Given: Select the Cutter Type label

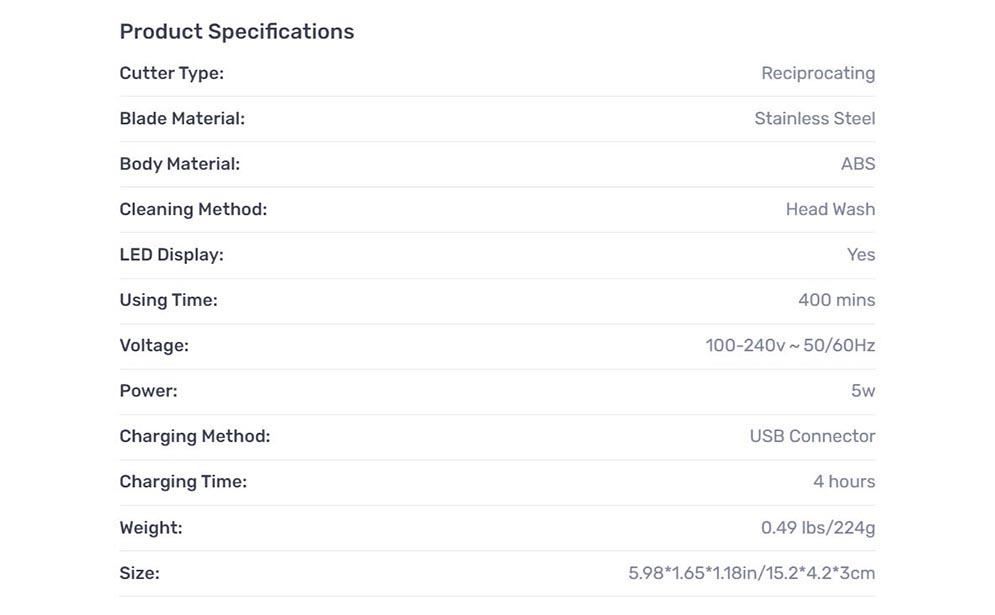Looking at the screenshot, I should pyautogui.click(x=171, y=74).
